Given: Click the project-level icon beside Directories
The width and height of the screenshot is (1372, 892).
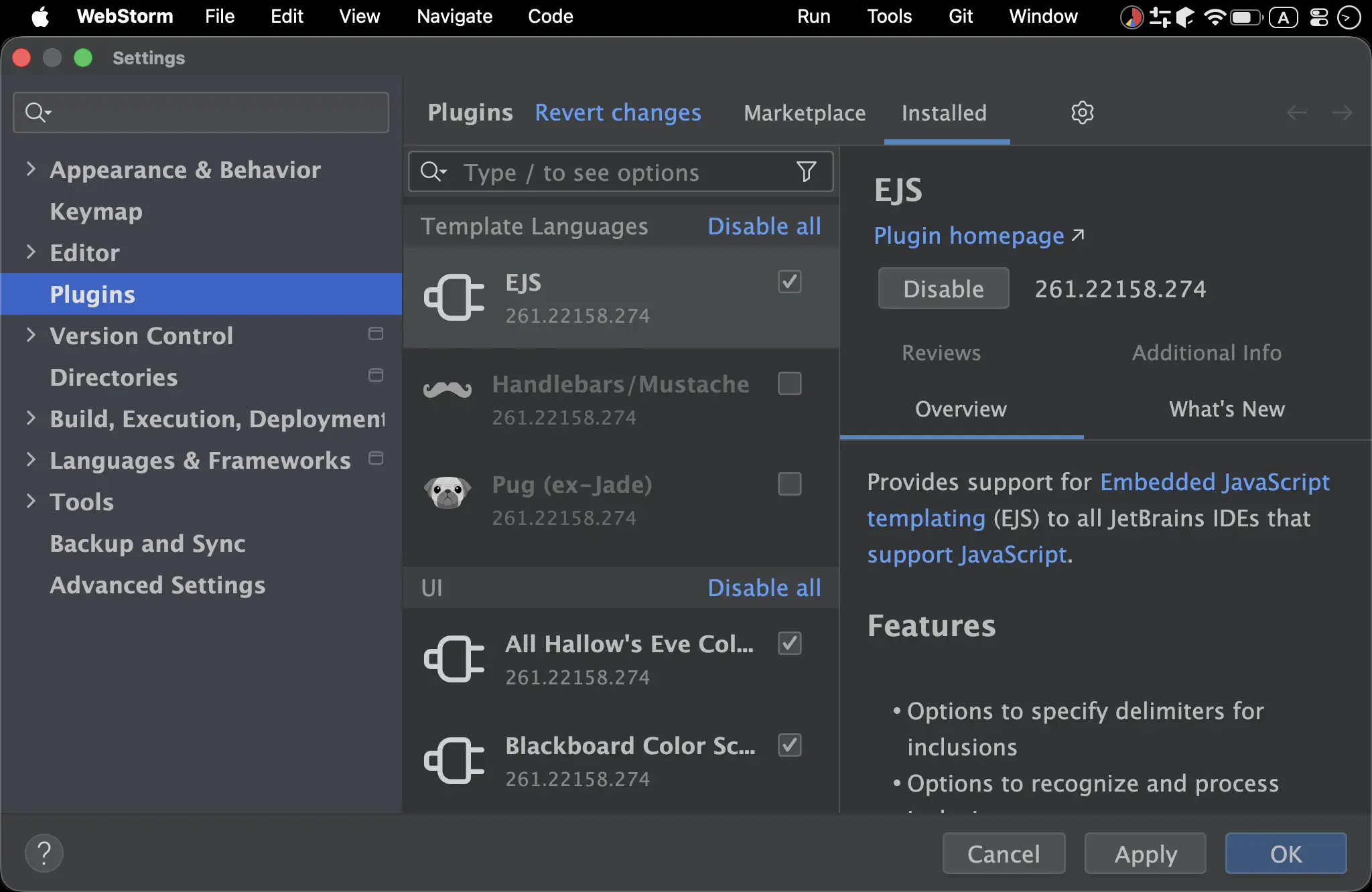Looking at the screenshot, I should pos(376,375).
